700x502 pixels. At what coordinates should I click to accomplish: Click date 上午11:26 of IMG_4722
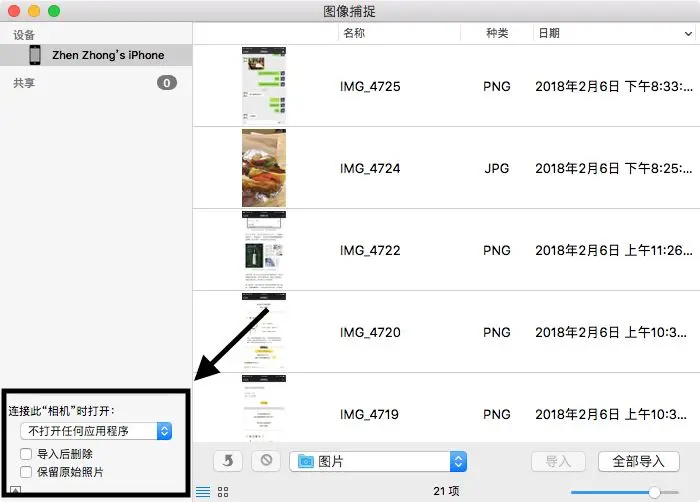coord(614,251)
